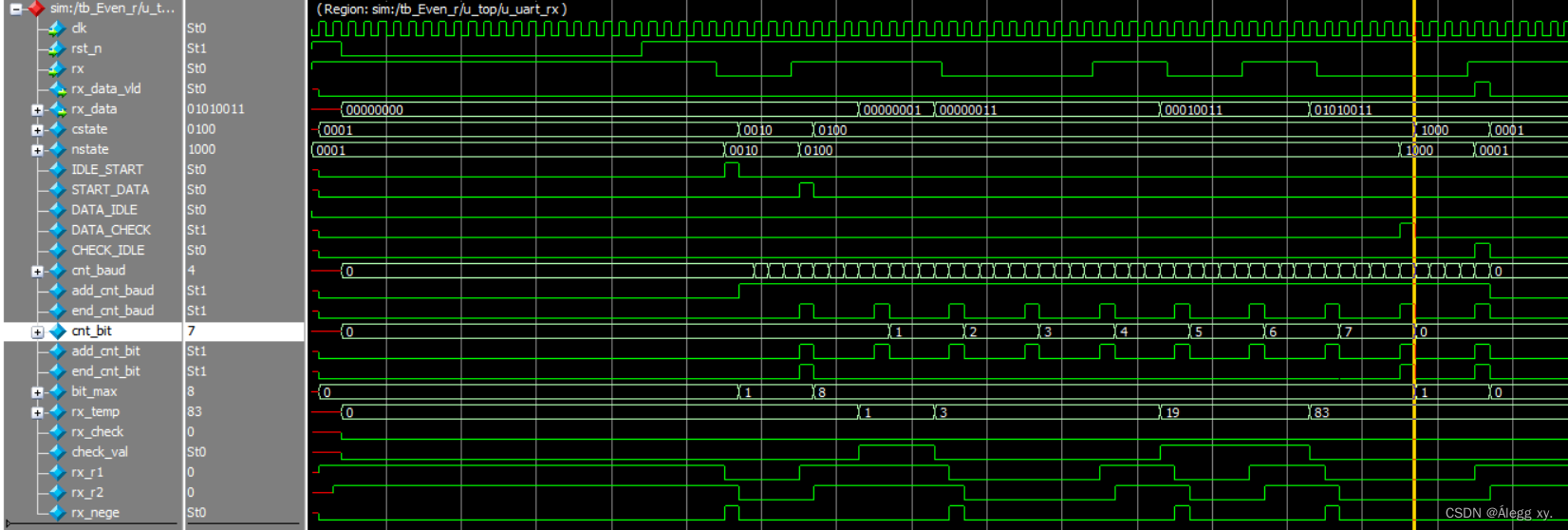Click the rx signal icon
This screenshot has height=530, width=1568.
click(x=57, y=68)
